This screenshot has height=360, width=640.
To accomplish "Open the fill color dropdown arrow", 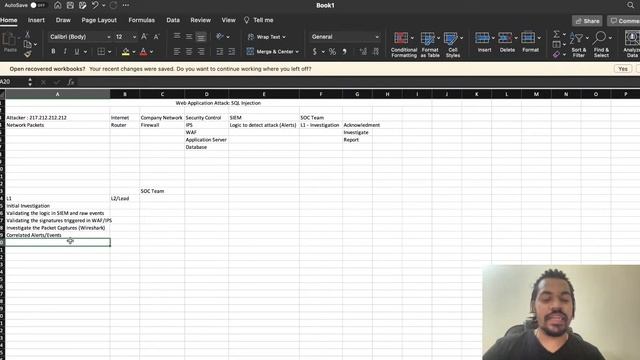I will pos(133,52).
